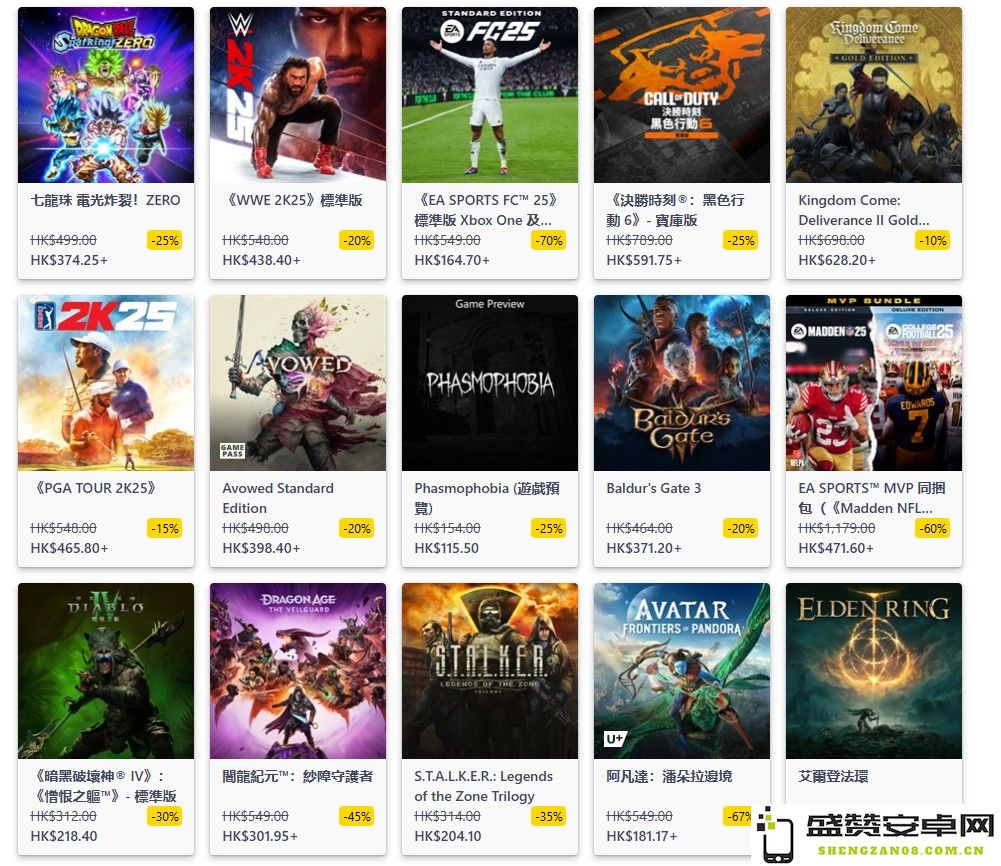Click the HK$115.50 Phasmophobia price
The image size is (1001, 866).
(446, 548)
